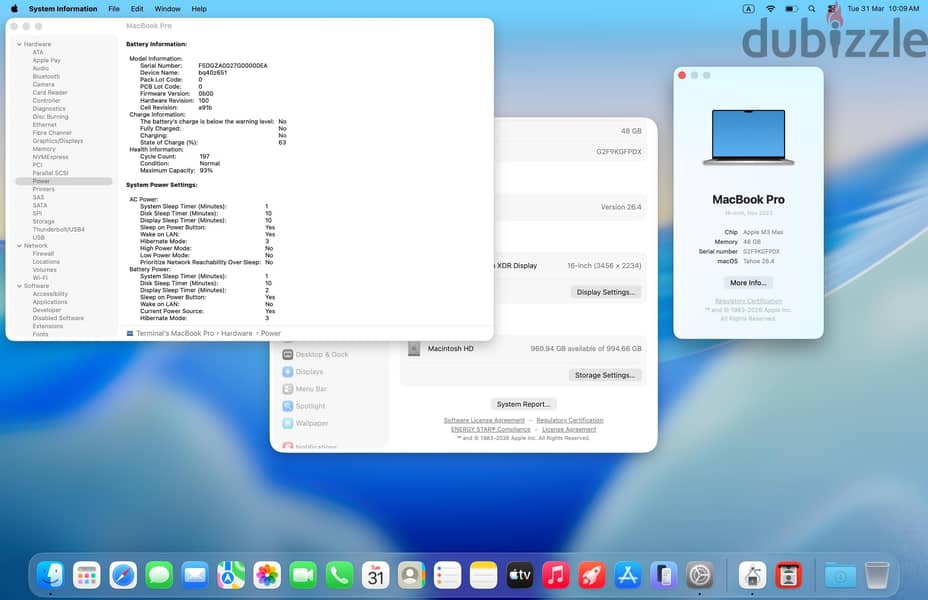Image resolution: width=928 pixels, height=600 pixels.
Task: Open Calendar showing 31 in the Dock
Action: pyautogui.click(x=375, y=575)
